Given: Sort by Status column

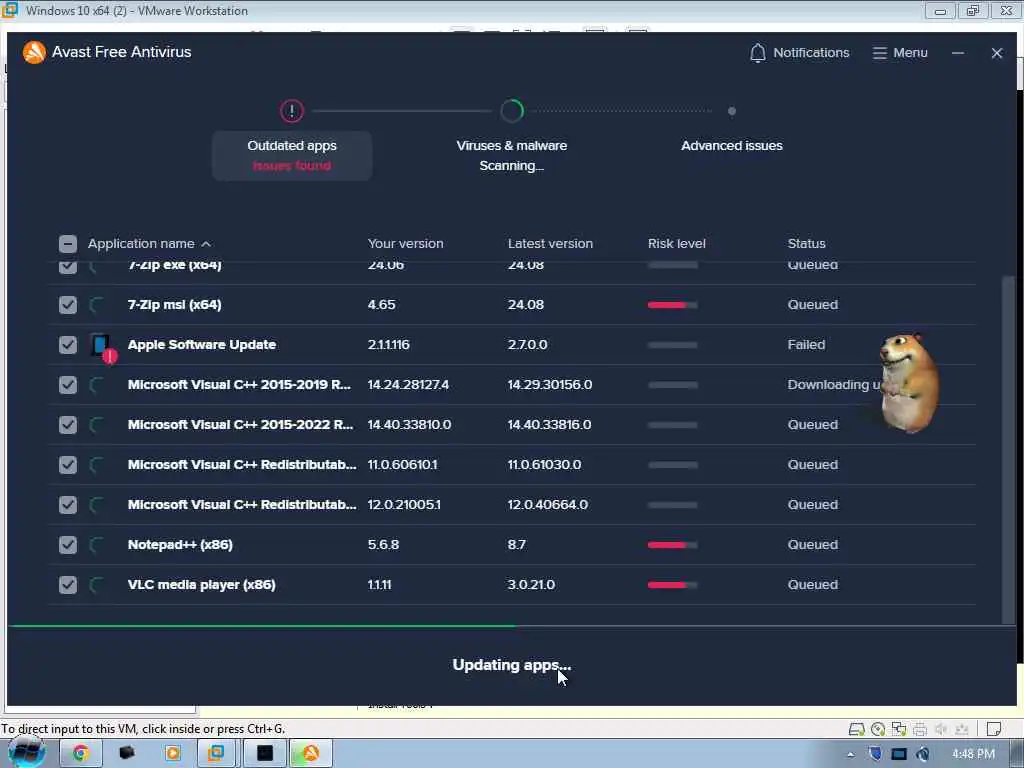Looking at the screenshot, I should pos(807,244).
